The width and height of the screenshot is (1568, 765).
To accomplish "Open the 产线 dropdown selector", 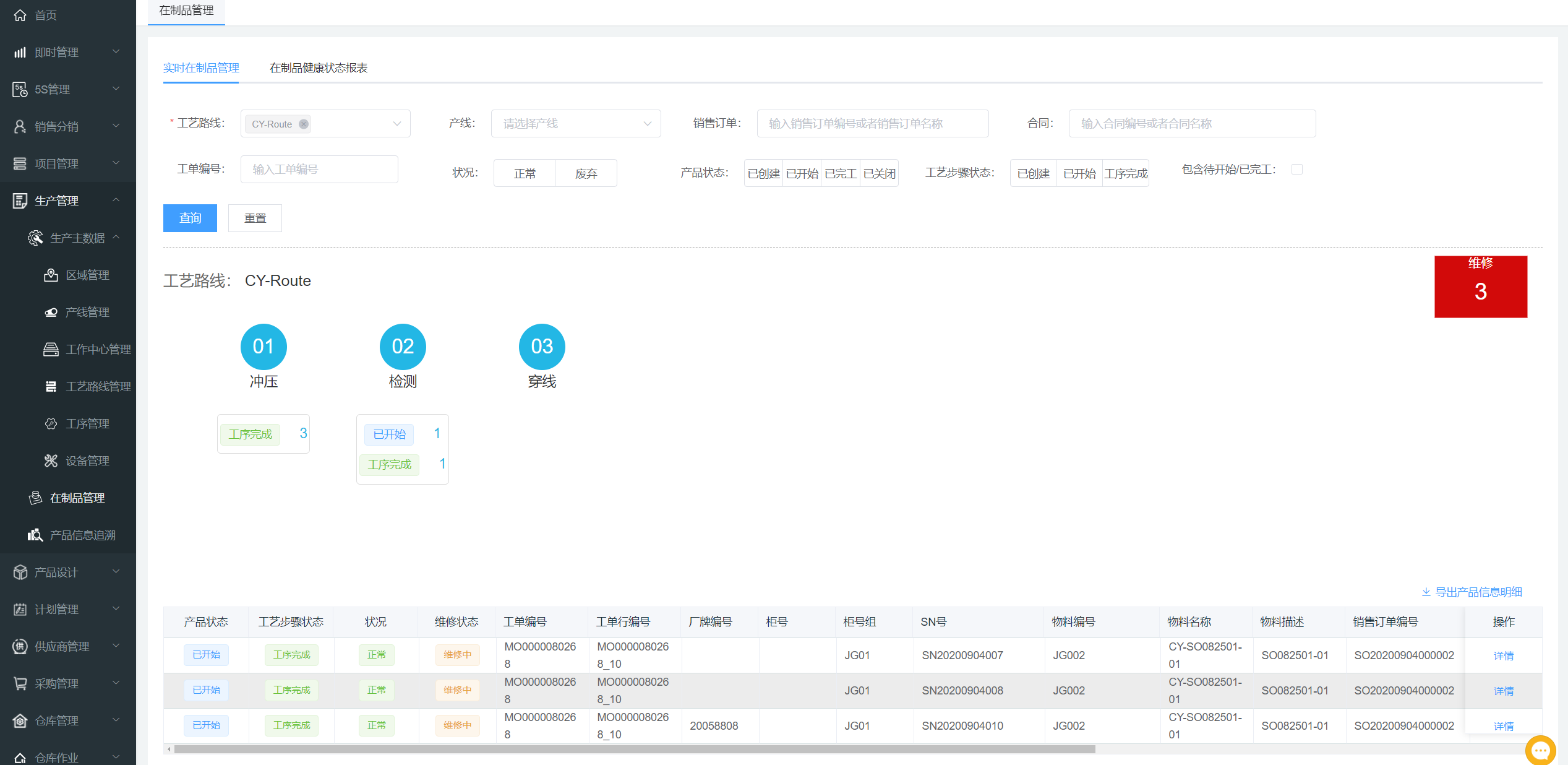I will click(575, 124).
